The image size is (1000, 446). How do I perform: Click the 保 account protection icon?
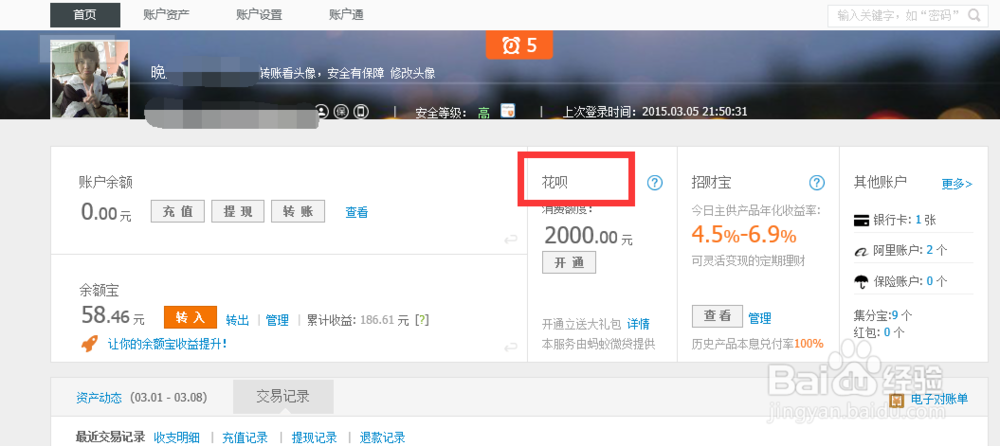coord(341,112)
